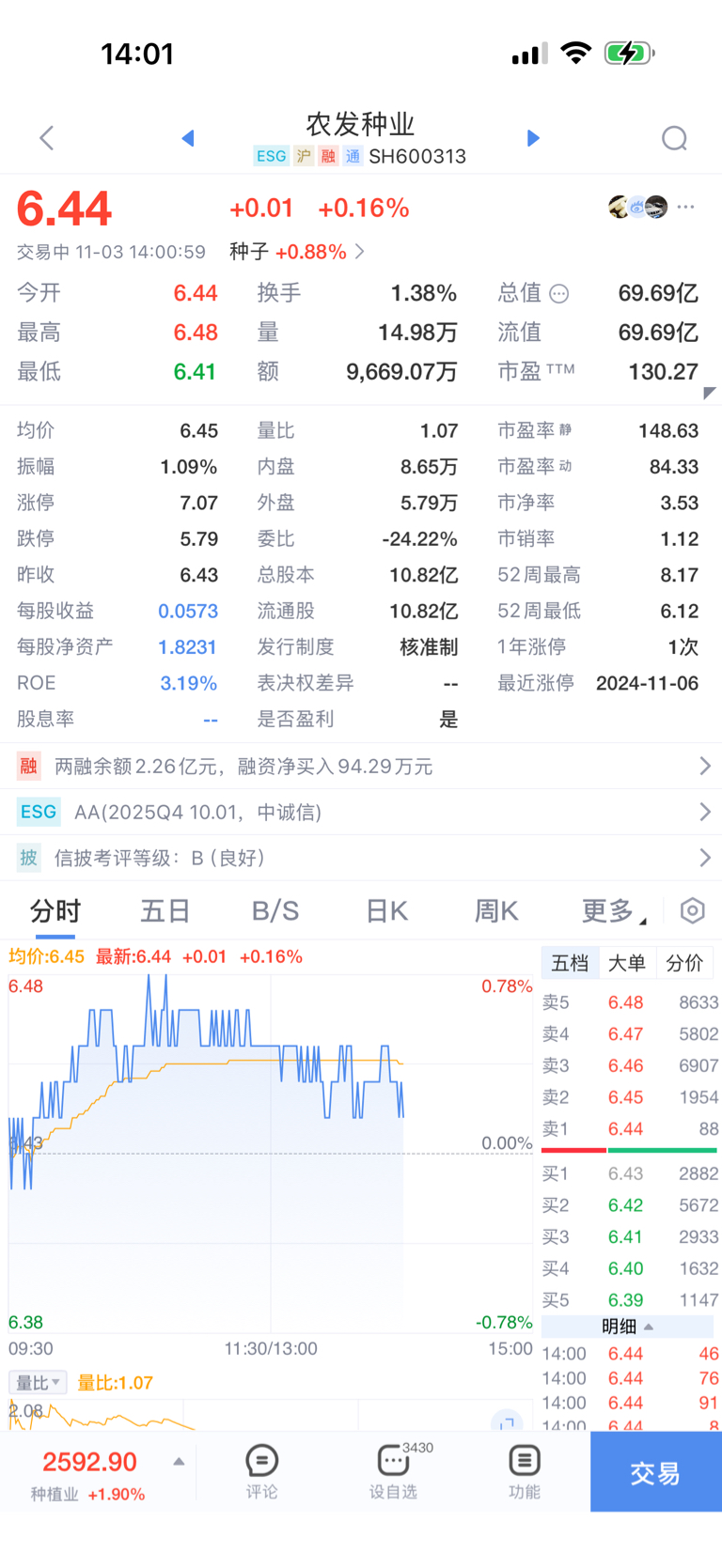Tap the buy/sell ratio color bar
Image resolution: width=722 pixels, height=1568 pixels.
pyautogui.click(x=630, y=1150)
